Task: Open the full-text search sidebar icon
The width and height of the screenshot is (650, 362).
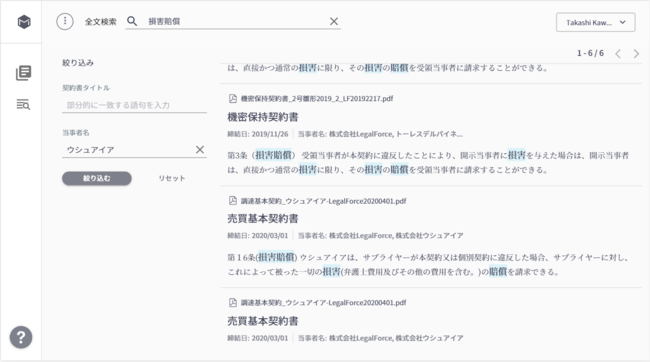Action: coord(23,104)
